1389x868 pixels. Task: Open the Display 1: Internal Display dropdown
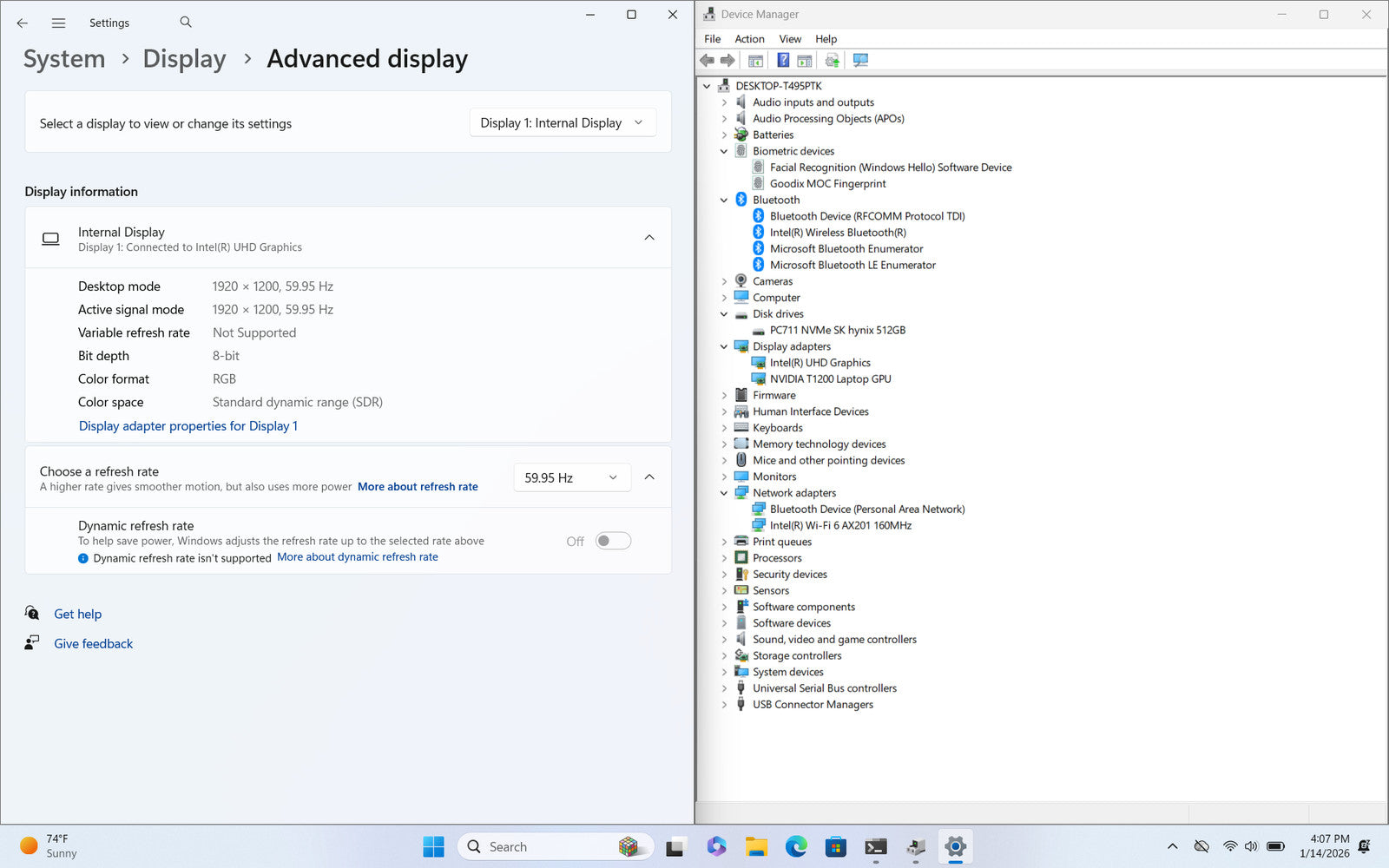point(562,123)
